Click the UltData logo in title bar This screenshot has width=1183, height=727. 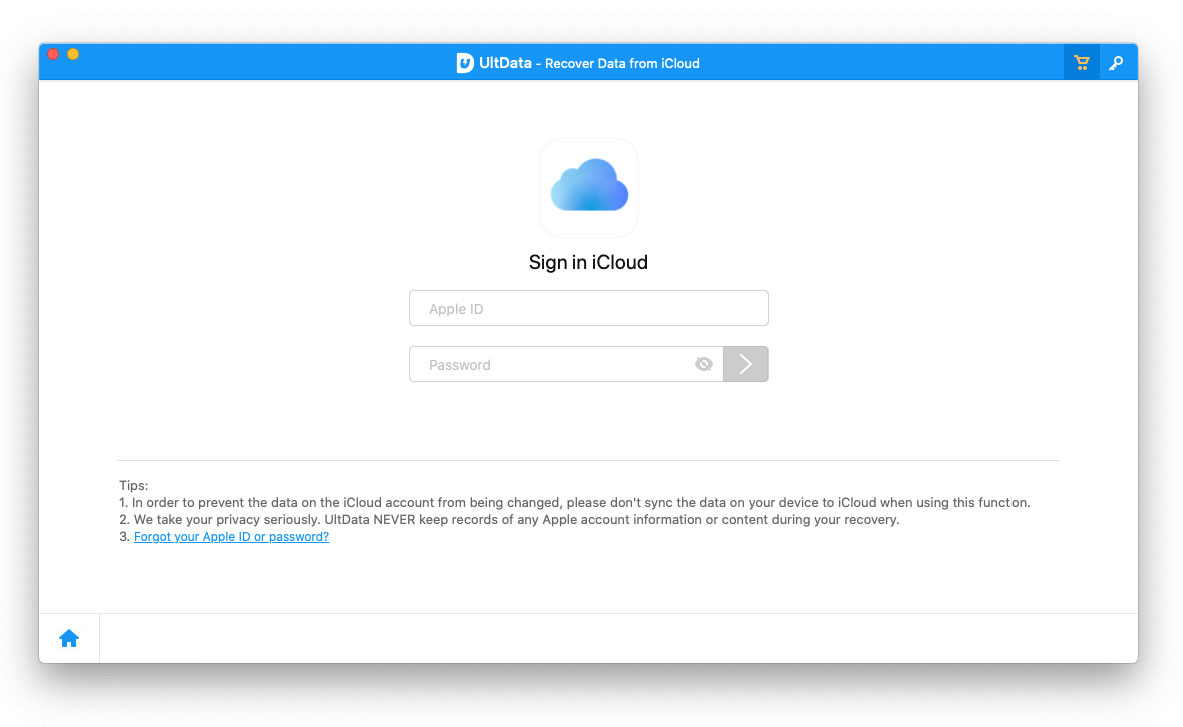[465, 63]
